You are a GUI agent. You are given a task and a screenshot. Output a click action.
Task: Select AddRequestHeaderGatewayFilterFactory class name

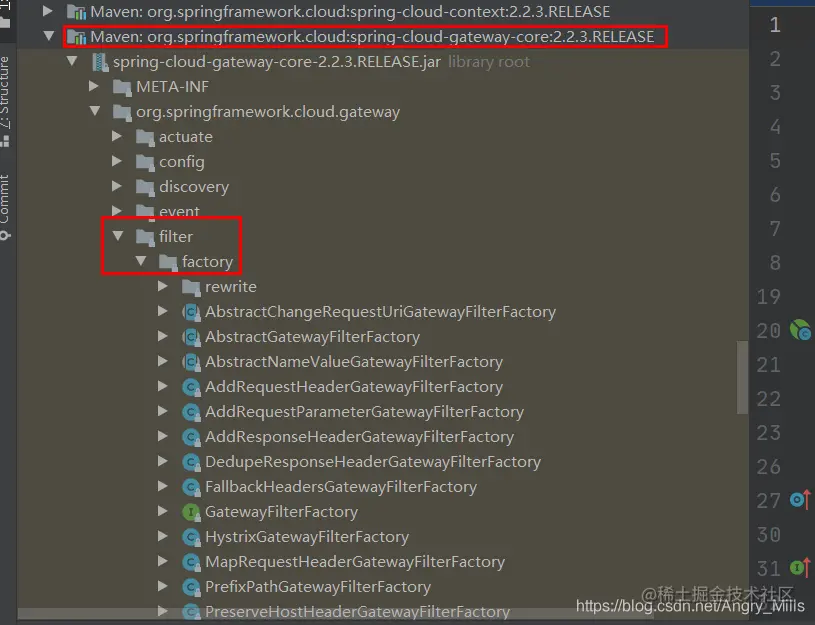pos(354,386)
